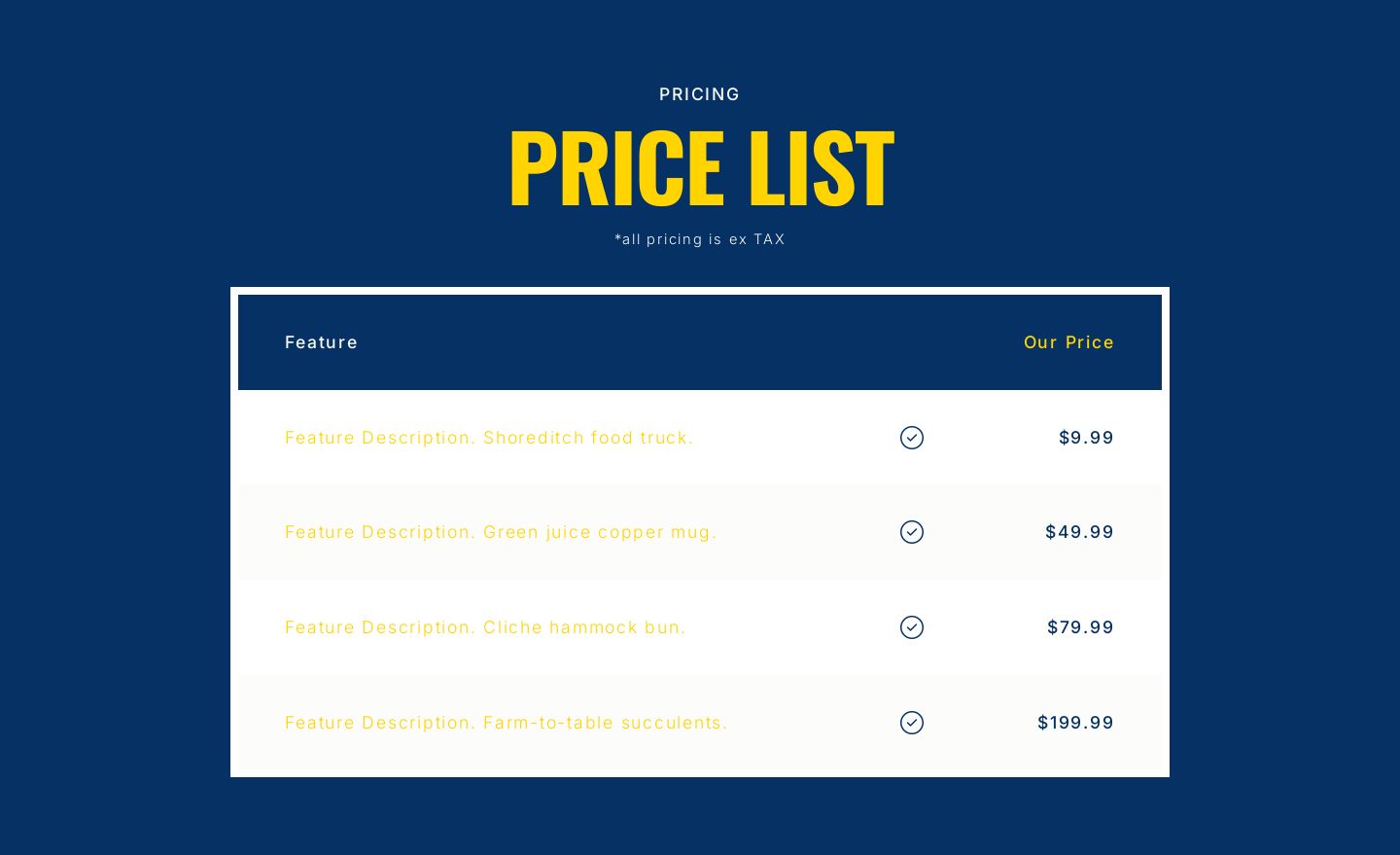Viewport: 1400px width, 855px height.
Task: Select the Farm-to-table succulents description
Action: coord(506,723)
